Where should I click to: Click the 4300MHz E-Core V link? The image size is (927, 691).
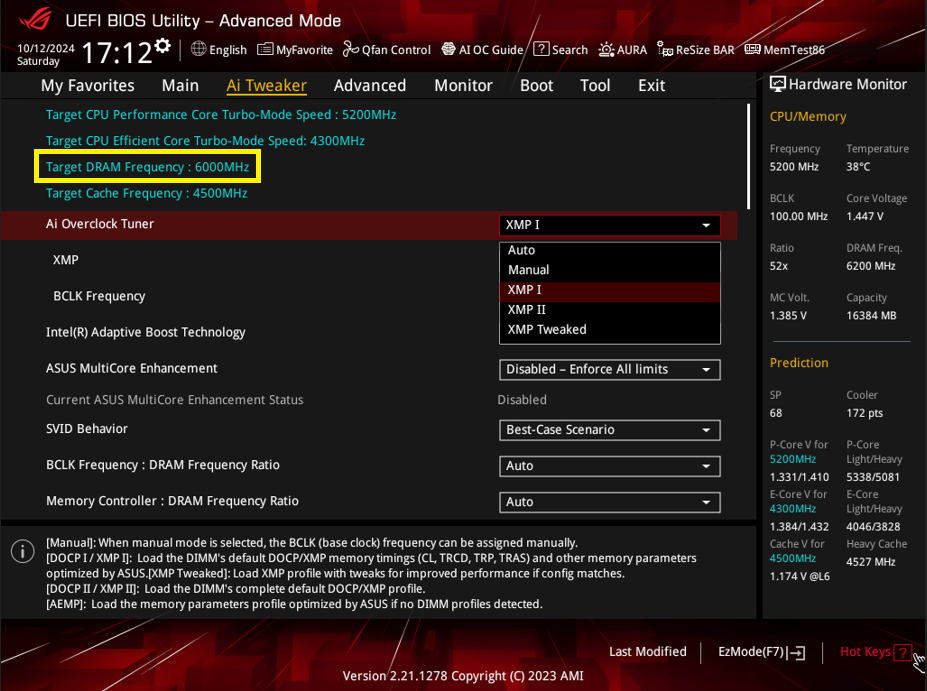click(793, 509)
